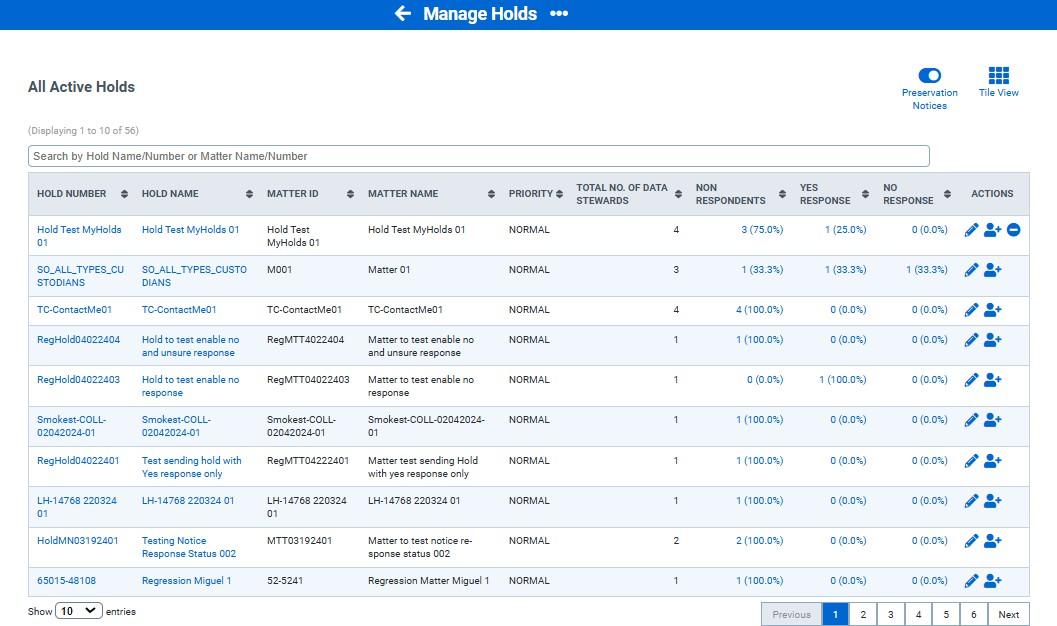Add steward to RegHold04022403 hold
The image size is (1057, 626).
(x=992, y=380)
